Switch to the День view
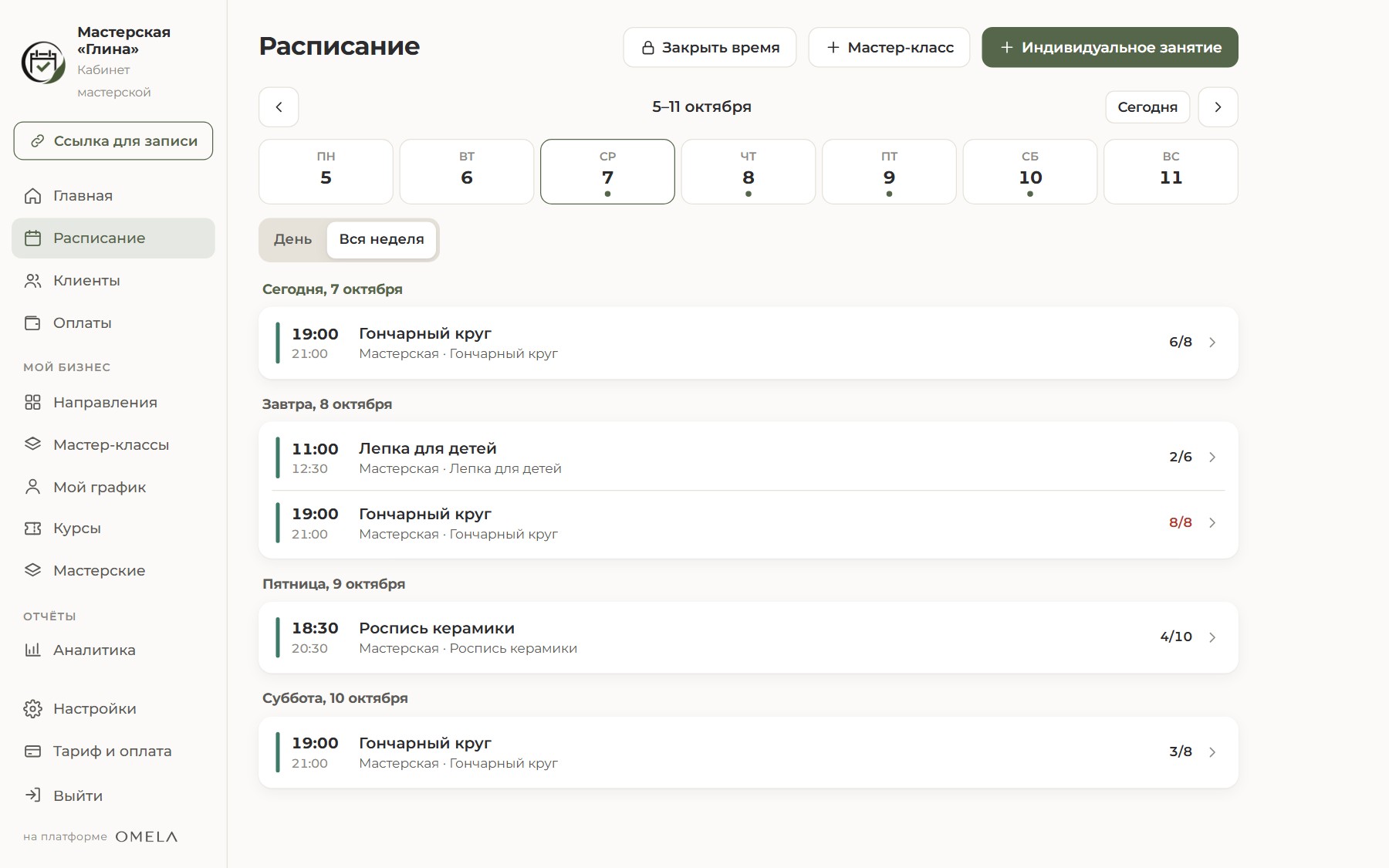The image size is (1389, 868). pyautogui.click(x=293, y=240)
